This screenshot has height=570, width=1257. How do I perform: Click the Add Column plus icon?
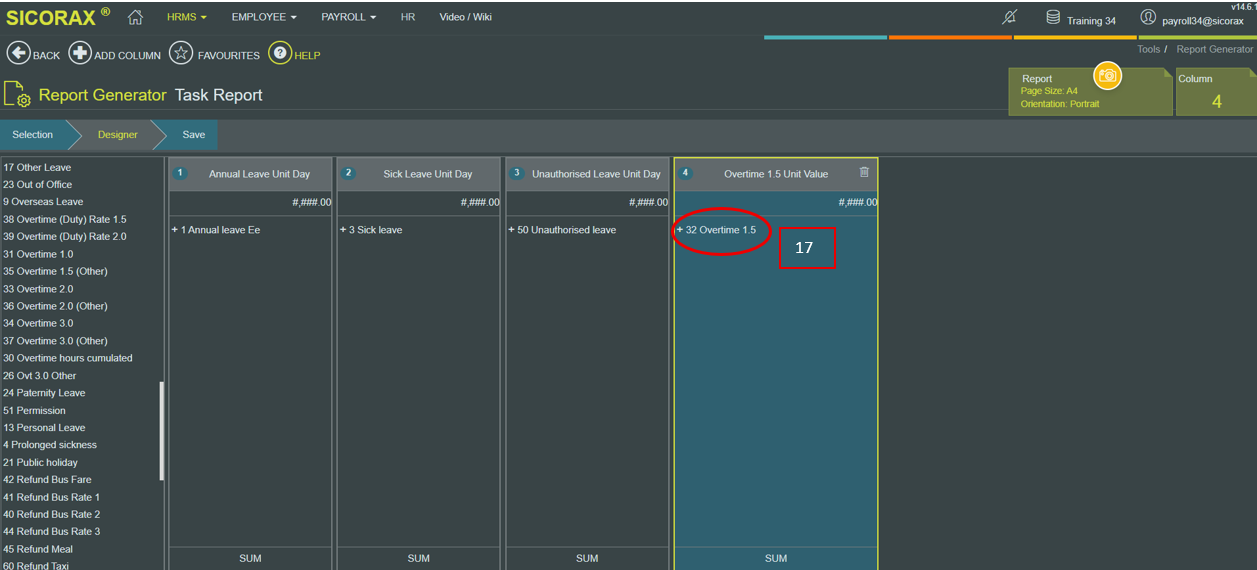(80, 54)
